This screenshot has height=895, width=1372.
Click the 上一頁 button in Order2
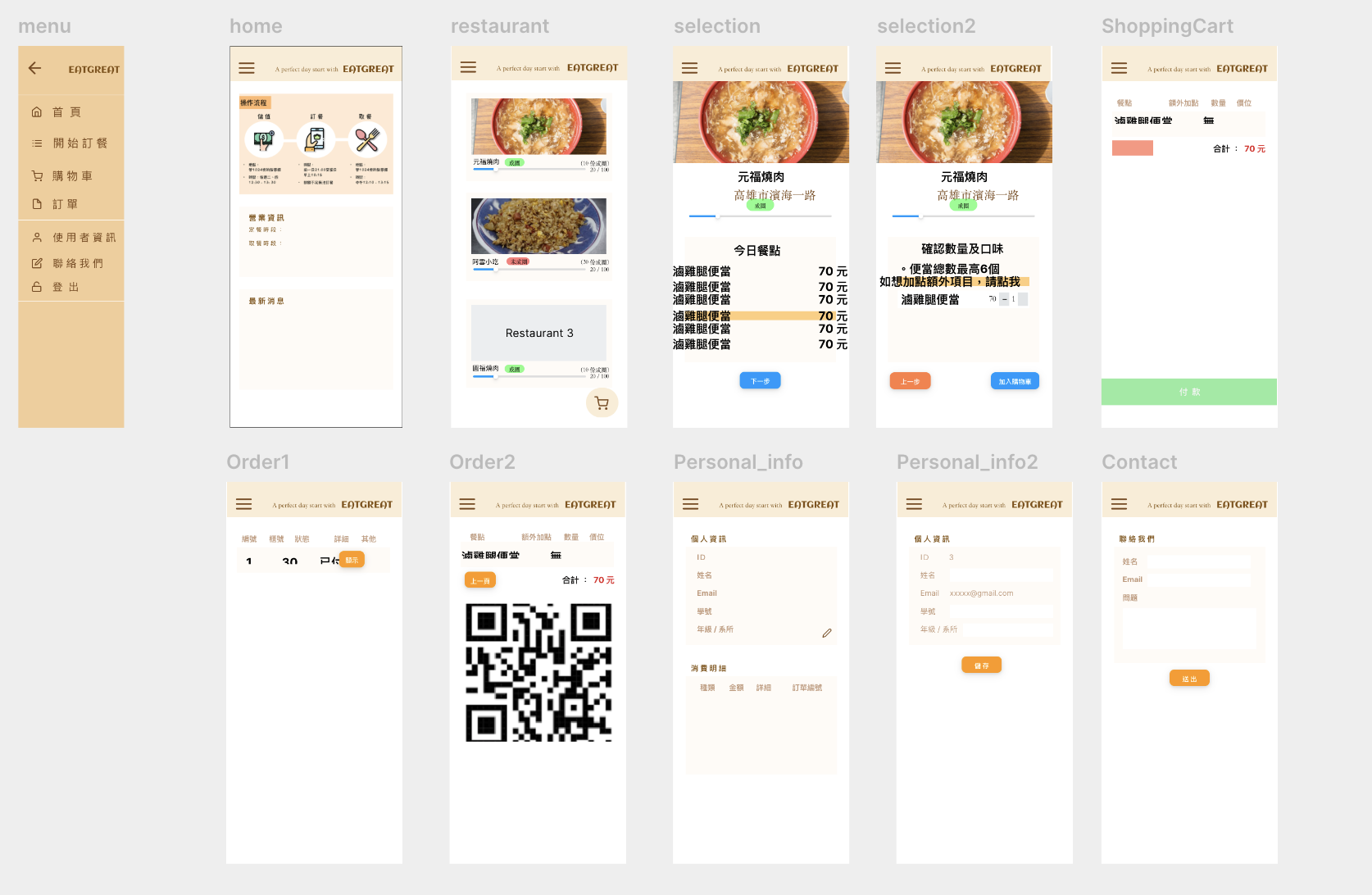[480, 580]
